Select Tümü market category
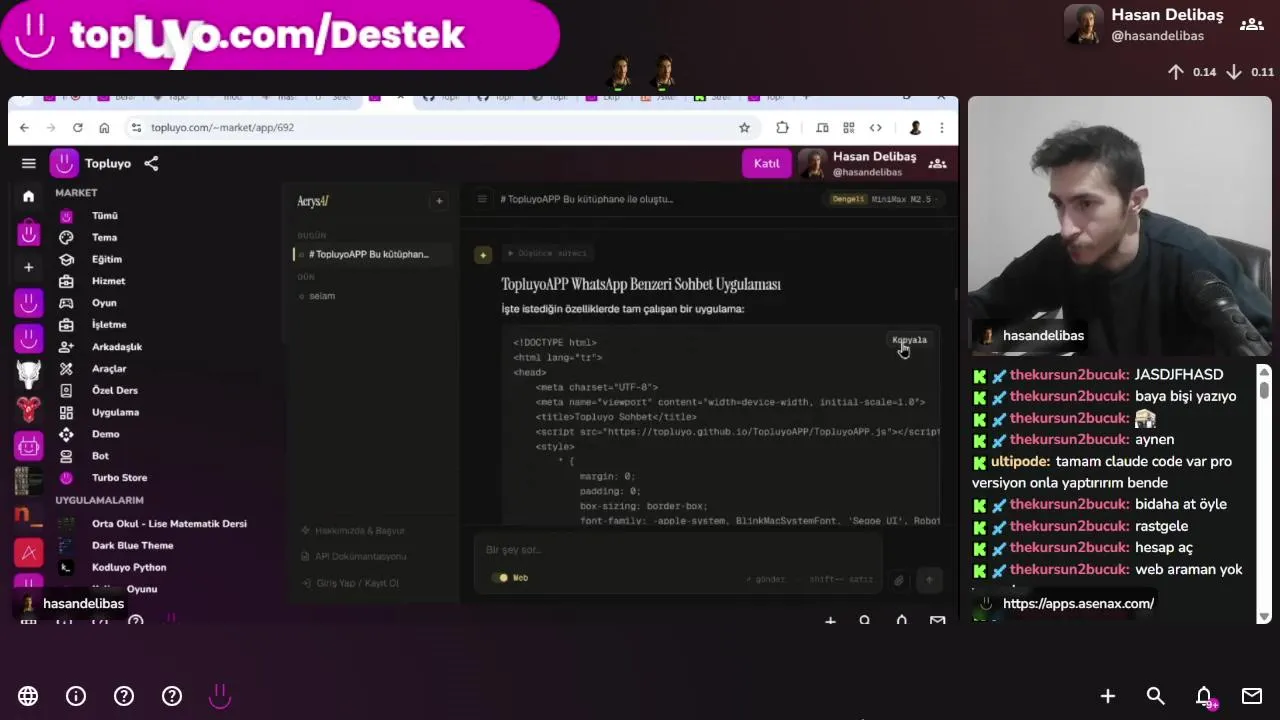1280x720 pixels. (104, 216)
